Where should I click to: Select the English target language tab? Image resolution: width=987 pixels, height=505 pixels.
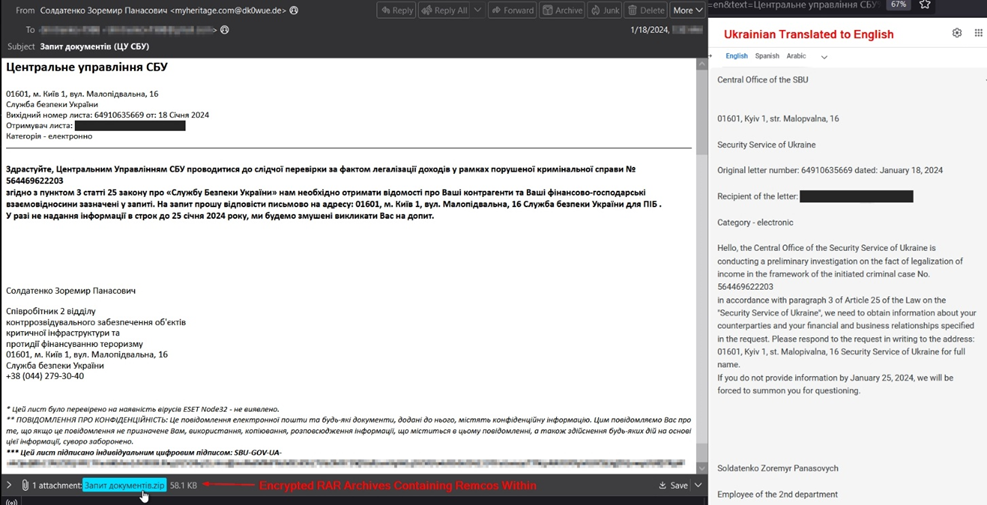736,56
